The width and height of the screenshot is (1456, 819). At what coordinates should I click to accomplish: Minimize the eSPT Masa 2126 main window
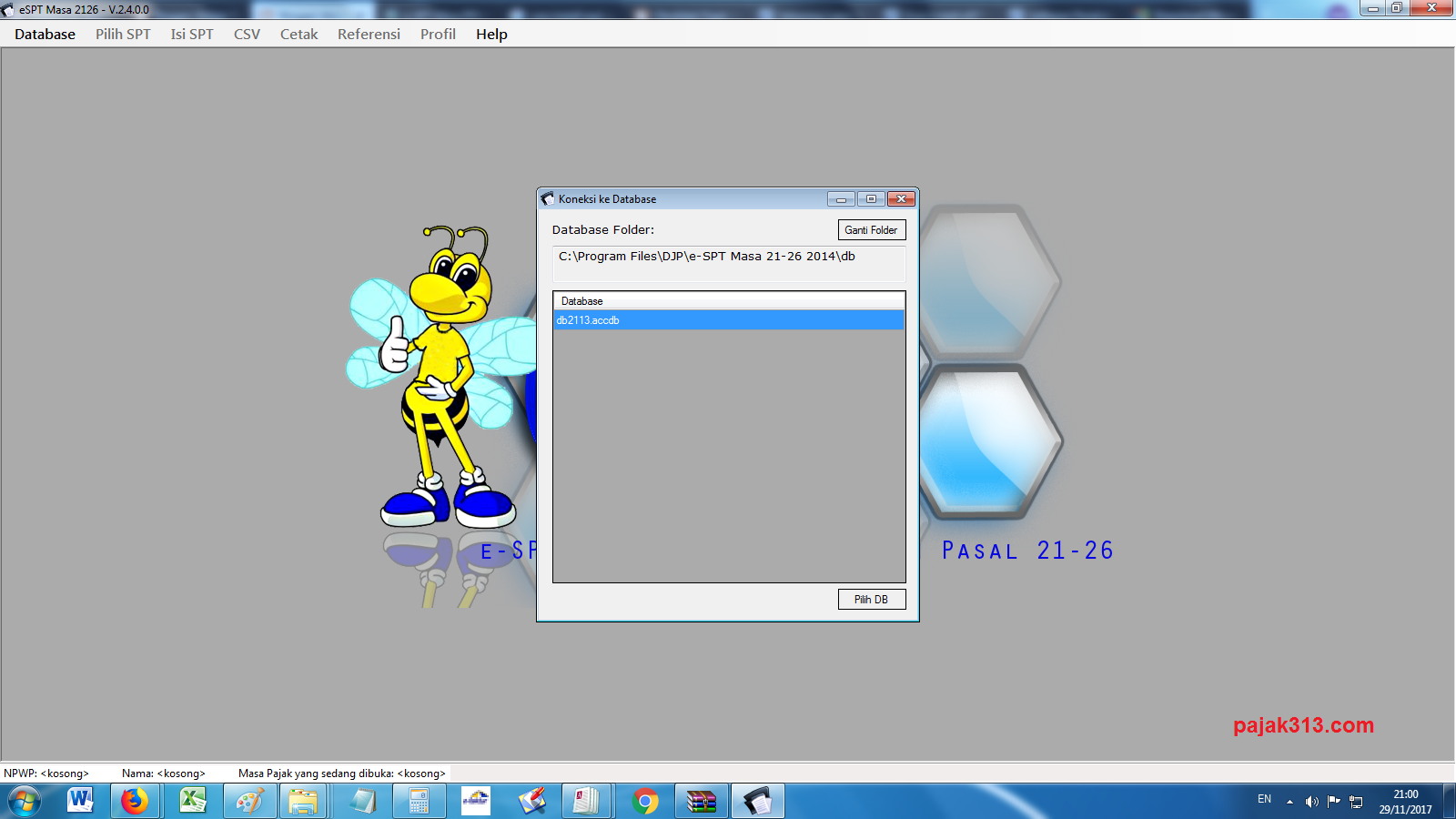tap(1373, 8)
